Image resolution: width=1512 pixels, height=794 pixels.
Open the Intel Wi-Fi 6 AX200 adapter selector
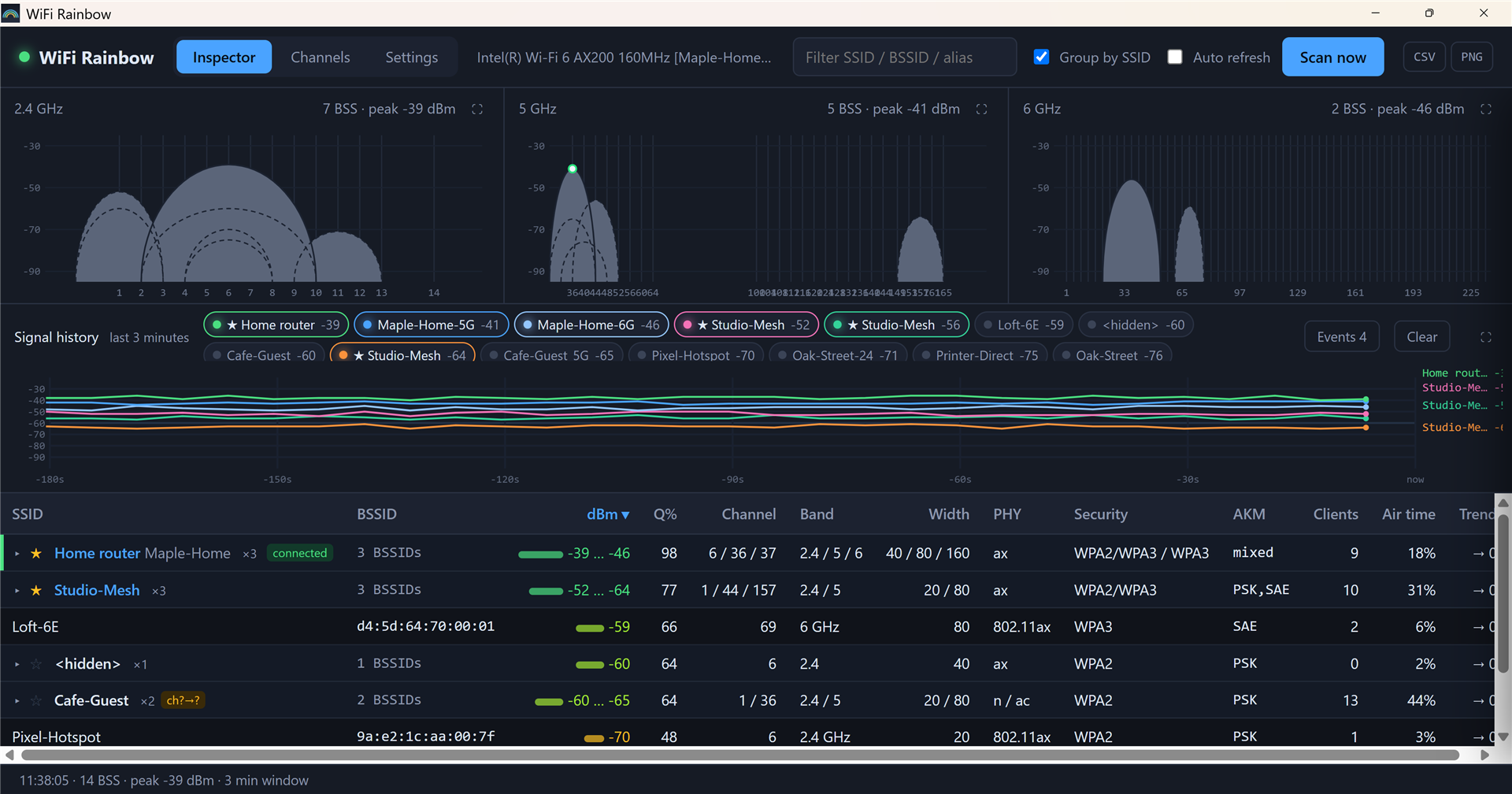(624, 58)
